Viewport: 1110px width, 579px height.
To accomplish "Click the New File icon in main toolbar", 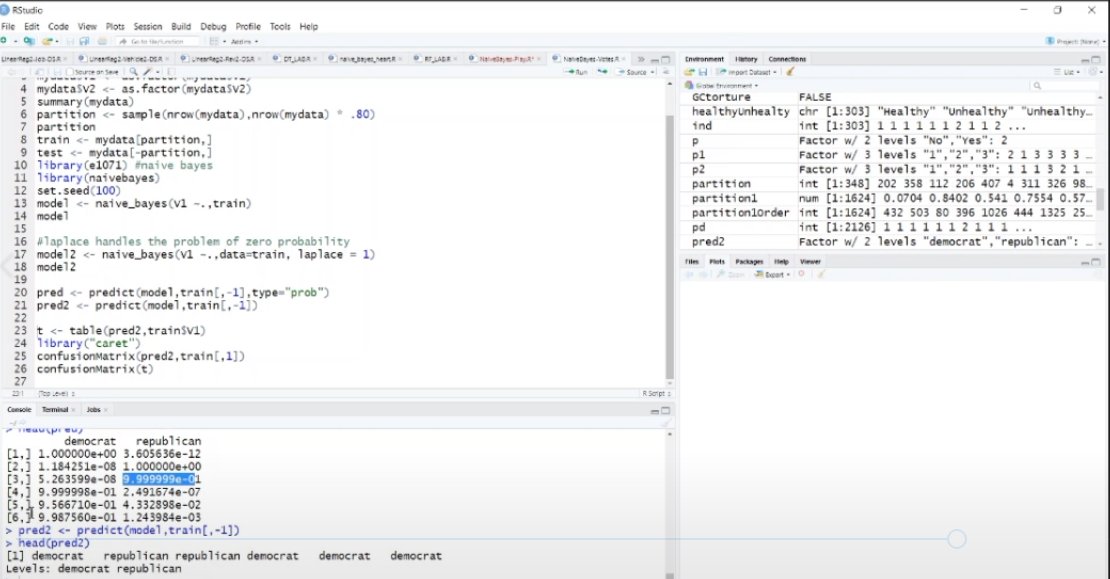I will point(4,41).
